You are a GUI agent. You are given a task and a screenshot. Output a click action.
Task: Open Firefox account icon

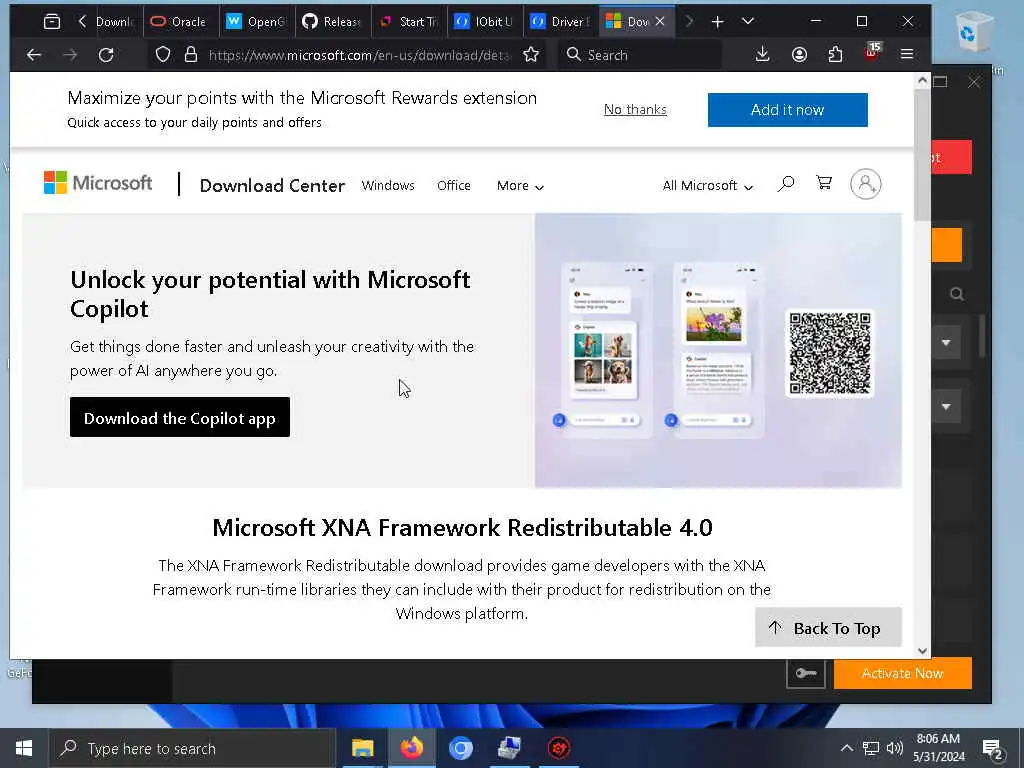(799, 55)
